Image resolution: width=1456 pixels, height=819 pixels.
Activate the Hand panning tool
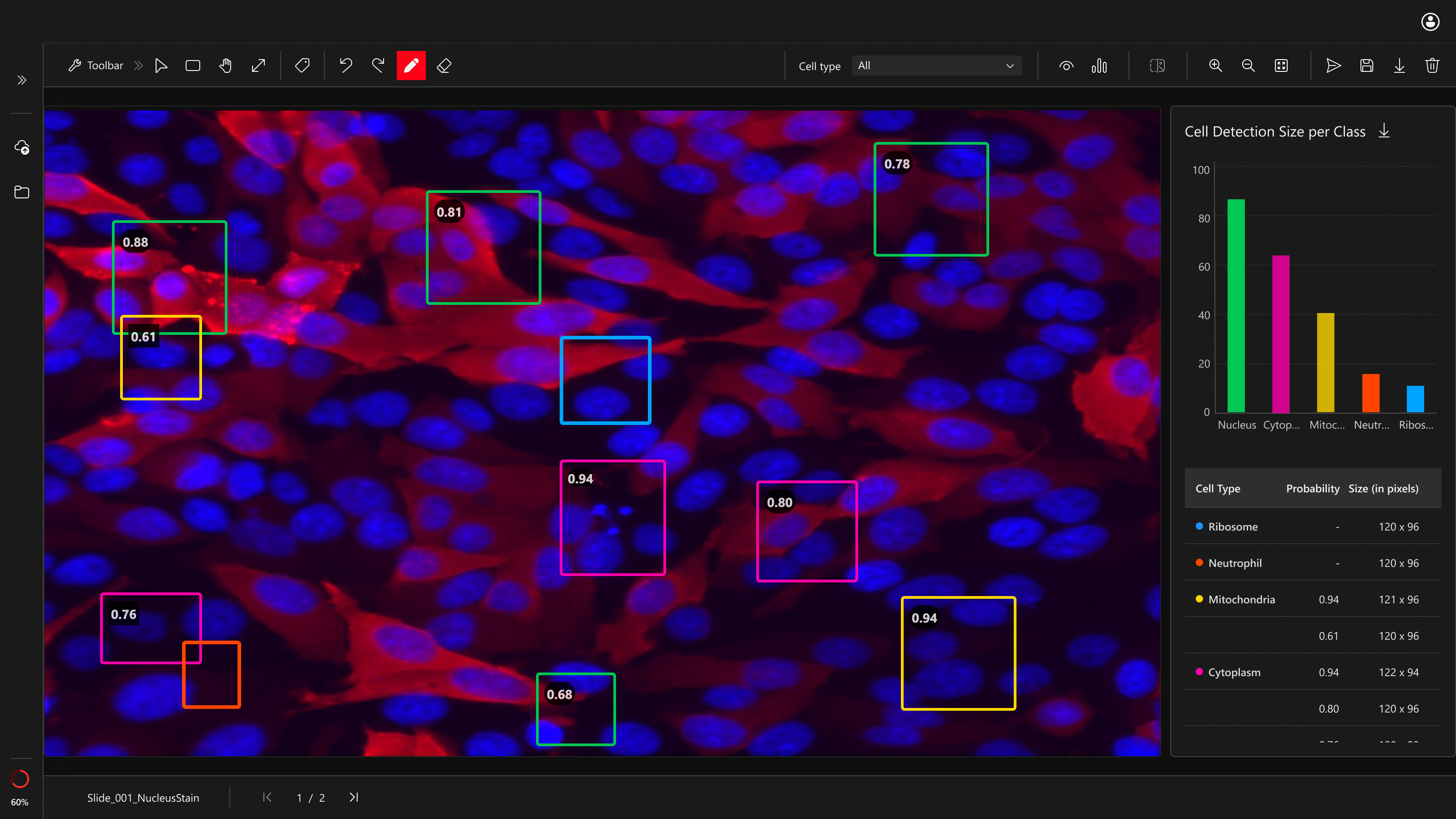[226, 65]
